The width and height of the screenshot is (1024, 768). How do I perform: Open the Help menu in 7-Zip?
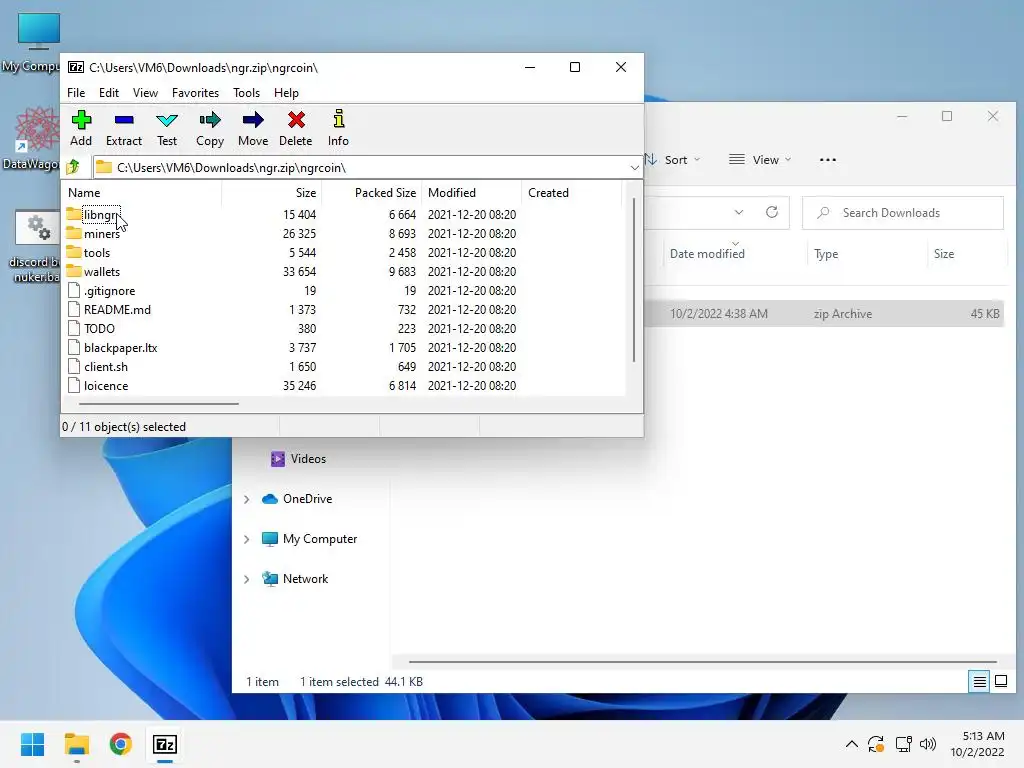click(286, 93)
